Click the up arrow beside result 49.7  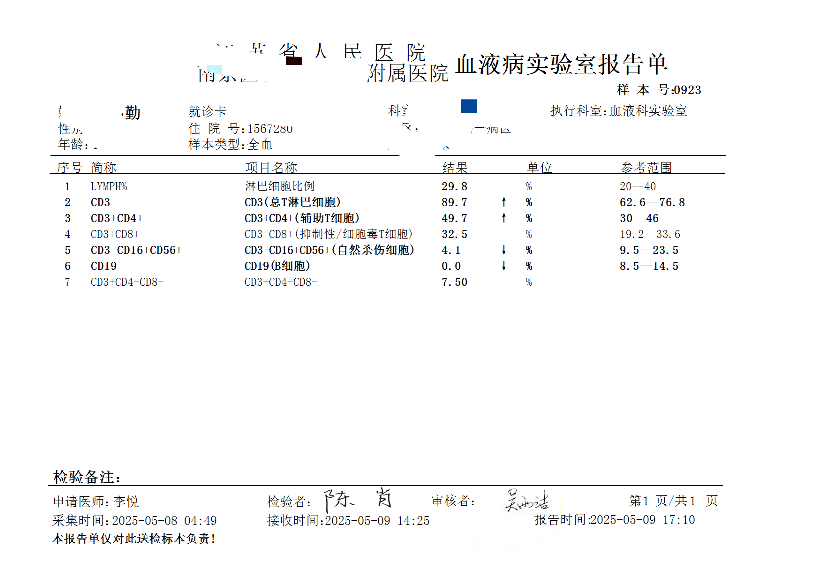point(503,218)
